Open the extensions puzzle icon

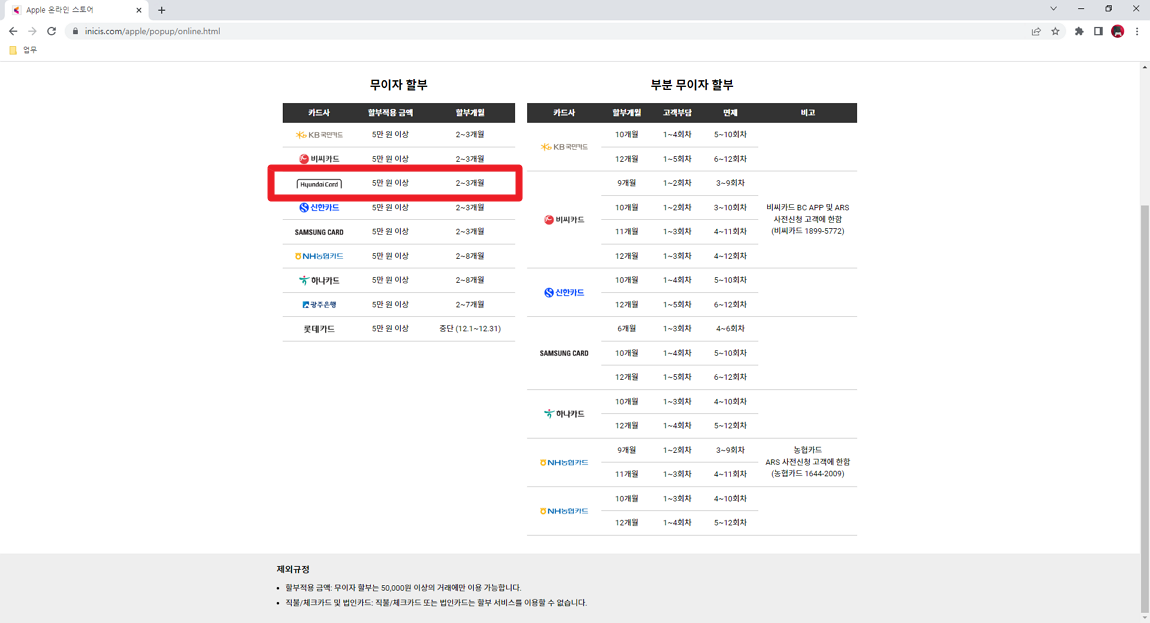click(1079, 31)
